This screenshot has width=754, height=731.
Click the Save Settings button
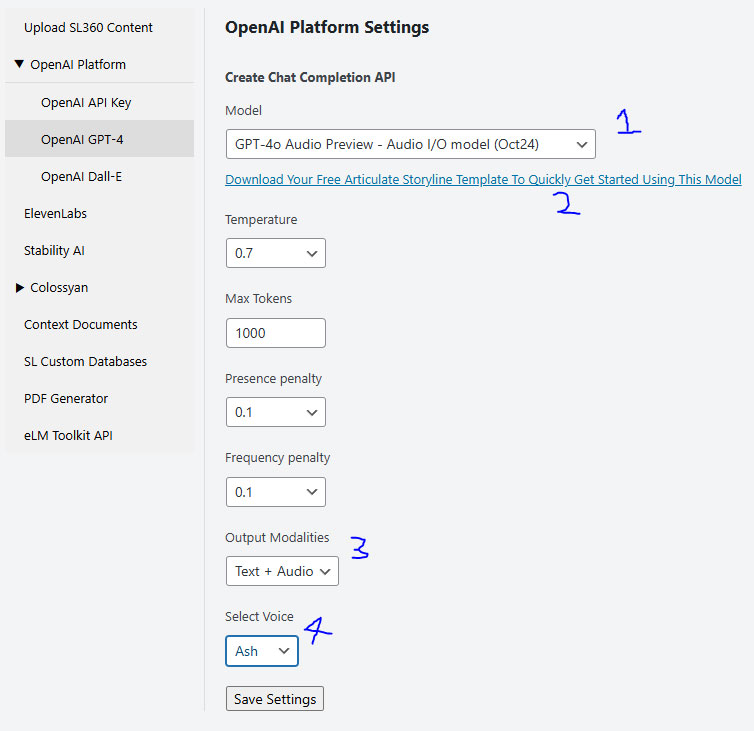(275, 699)
